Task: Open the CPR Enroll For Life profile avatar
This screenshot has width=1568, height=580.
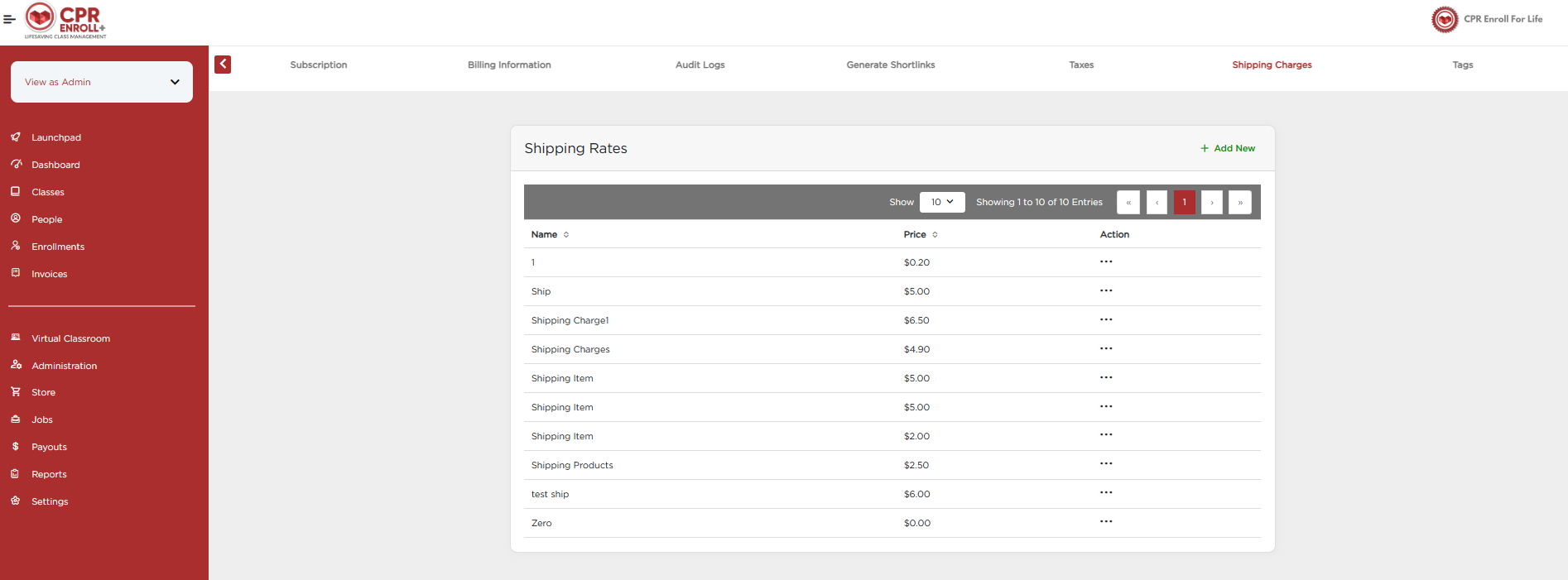Action: [x=1445, y=19]
